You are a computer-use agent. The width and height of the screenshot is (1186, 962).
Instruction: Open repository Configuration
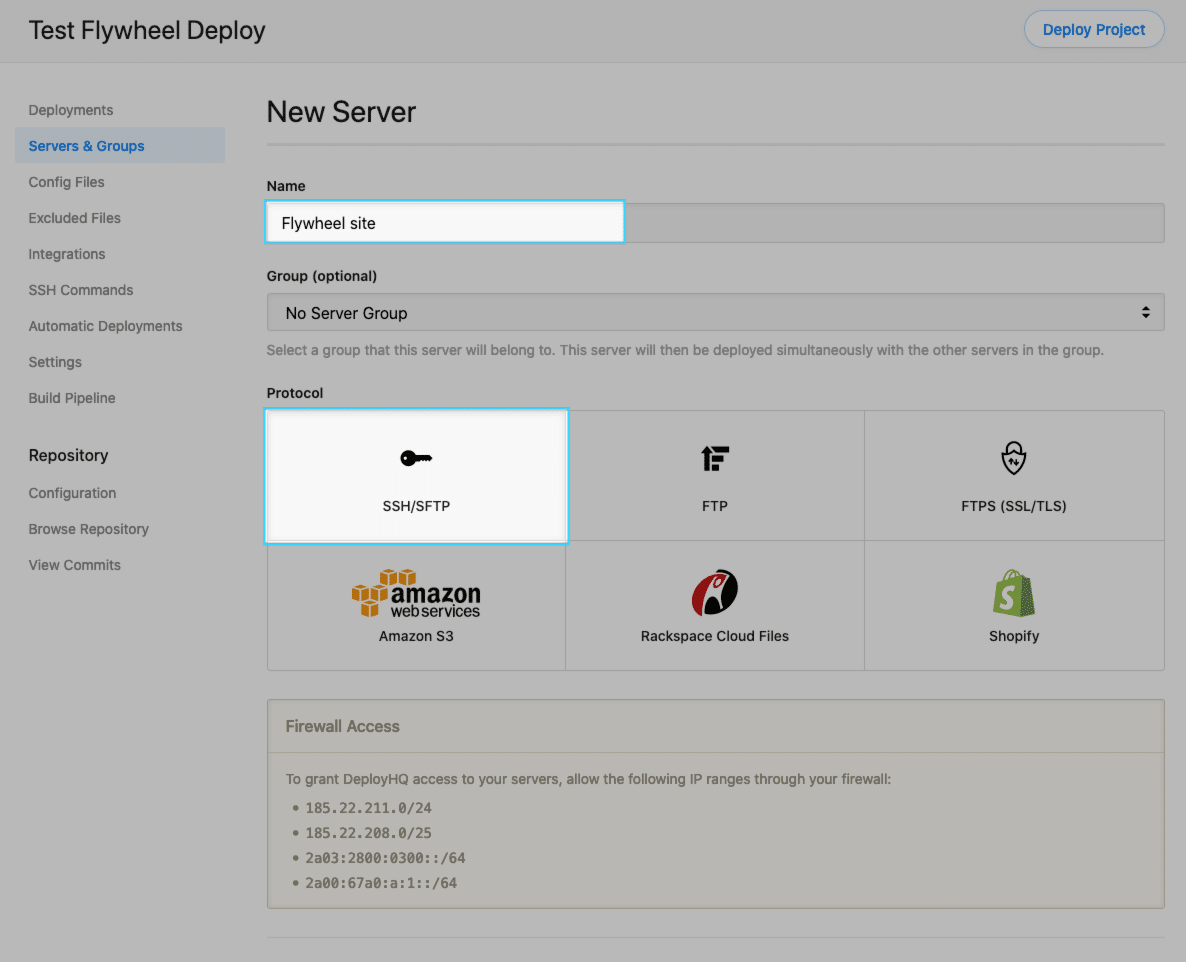[x=72, y=493]
